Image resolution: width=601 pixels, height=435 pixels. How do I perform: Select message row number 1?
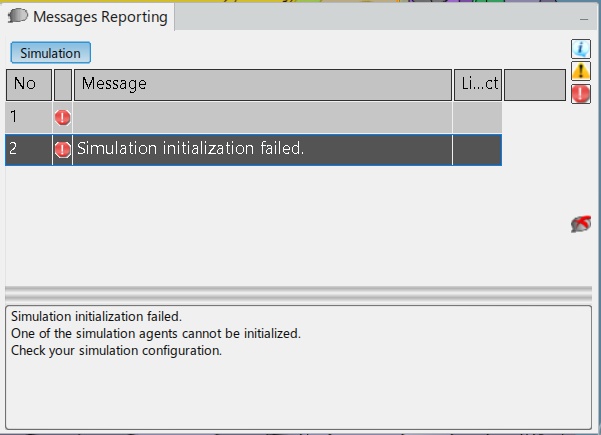coord(253,117)
